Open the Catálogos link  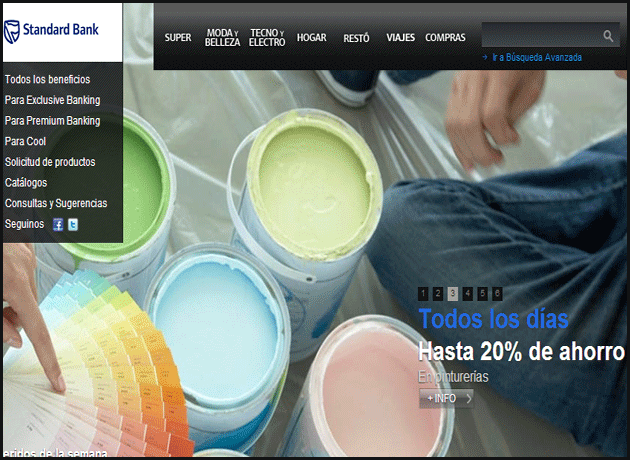[x=26, y=183]
